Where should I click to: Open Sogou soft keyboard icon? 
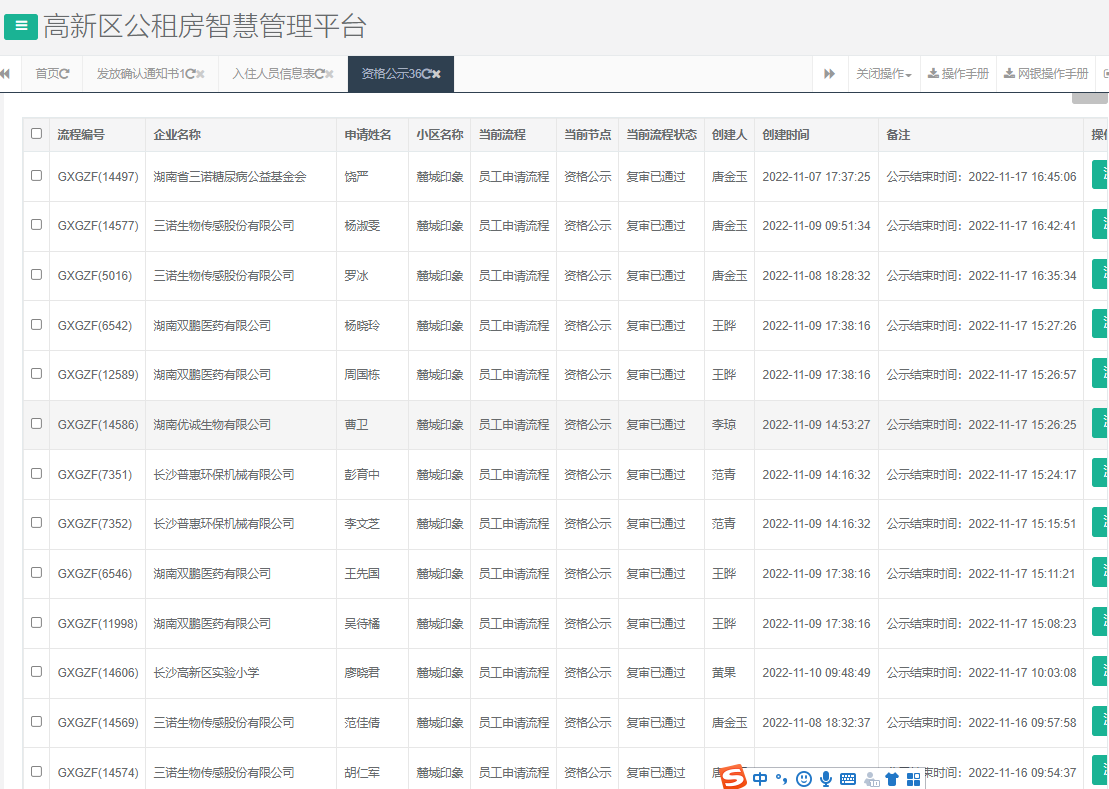point(848,778)
